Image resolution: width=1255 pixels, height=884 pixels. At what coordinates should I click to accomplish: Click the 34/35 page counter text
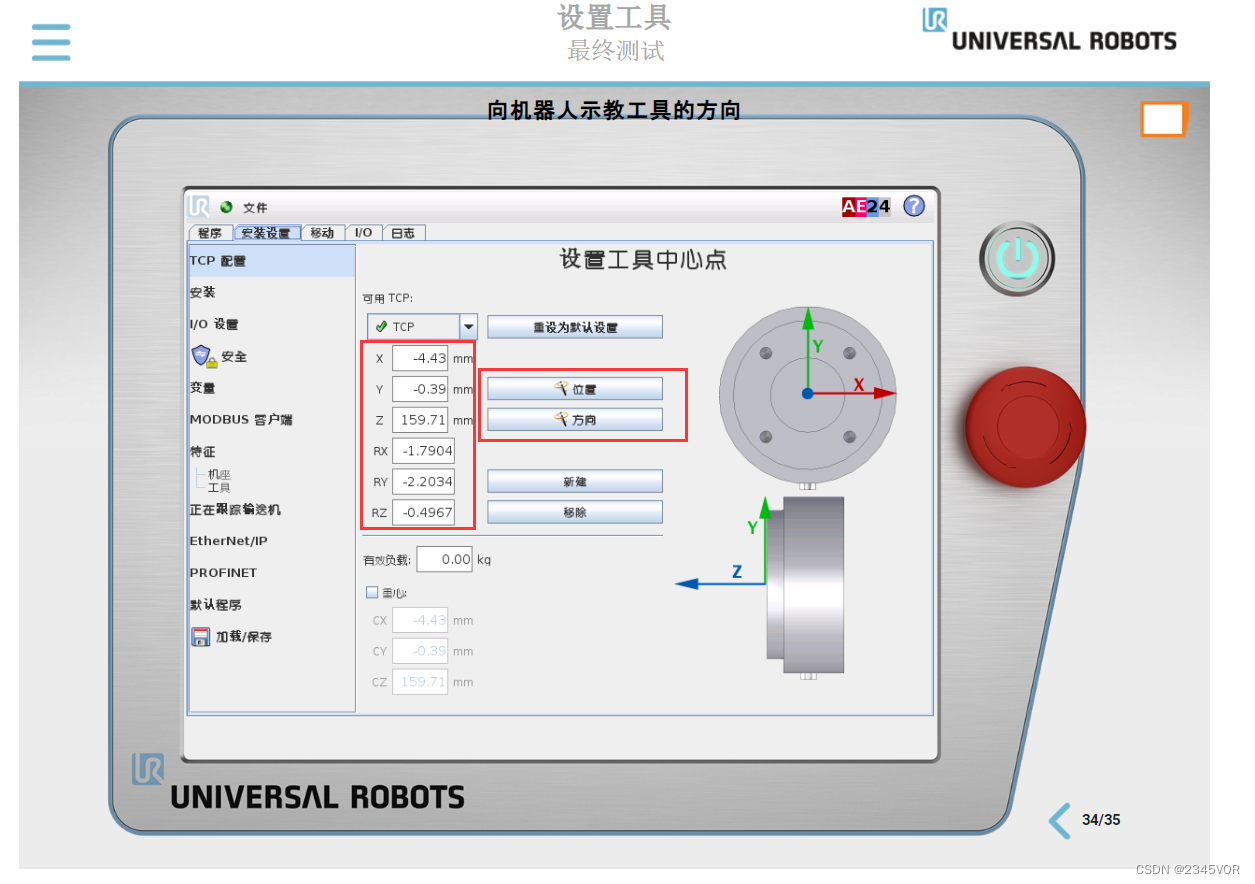tap(1101, 820)
